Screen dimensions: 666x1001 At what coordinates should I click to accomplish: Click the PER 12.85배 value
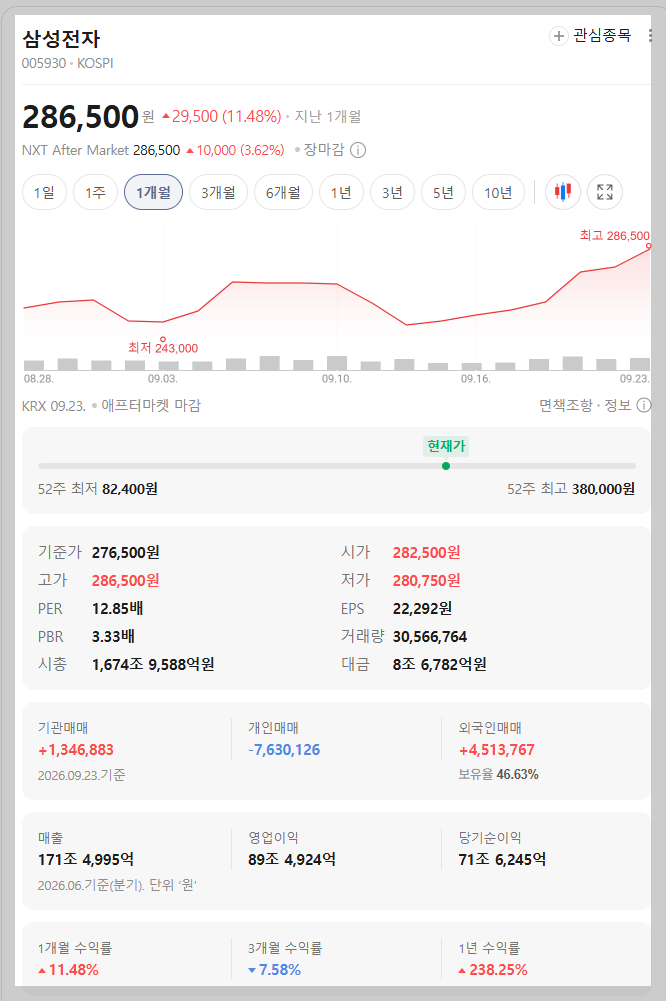point(117,608)
